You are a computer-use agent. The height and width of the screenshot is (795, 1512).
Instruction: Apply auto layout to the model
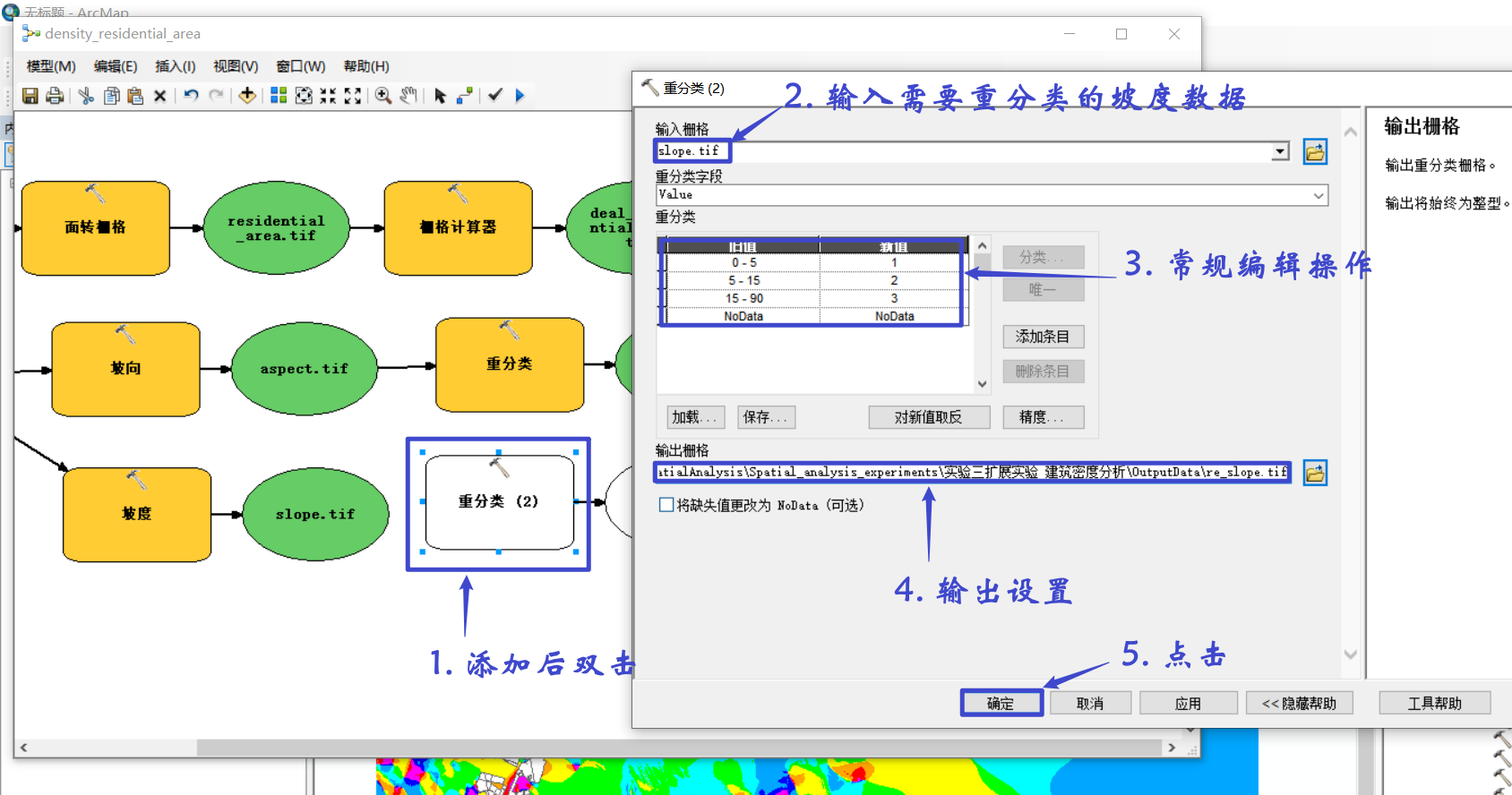(x=279, y=96)
